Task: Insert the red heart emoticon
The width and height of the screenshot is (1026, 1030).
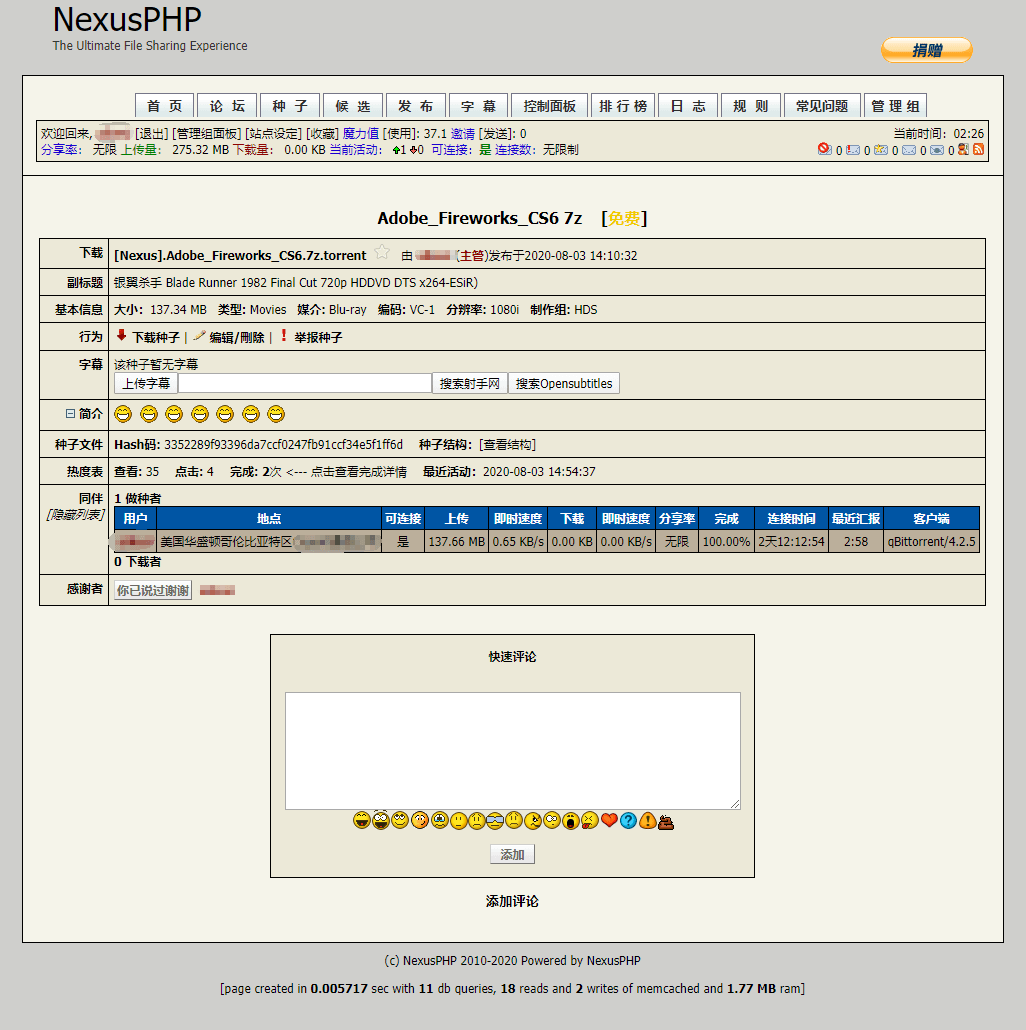Action: pos(609,820)
